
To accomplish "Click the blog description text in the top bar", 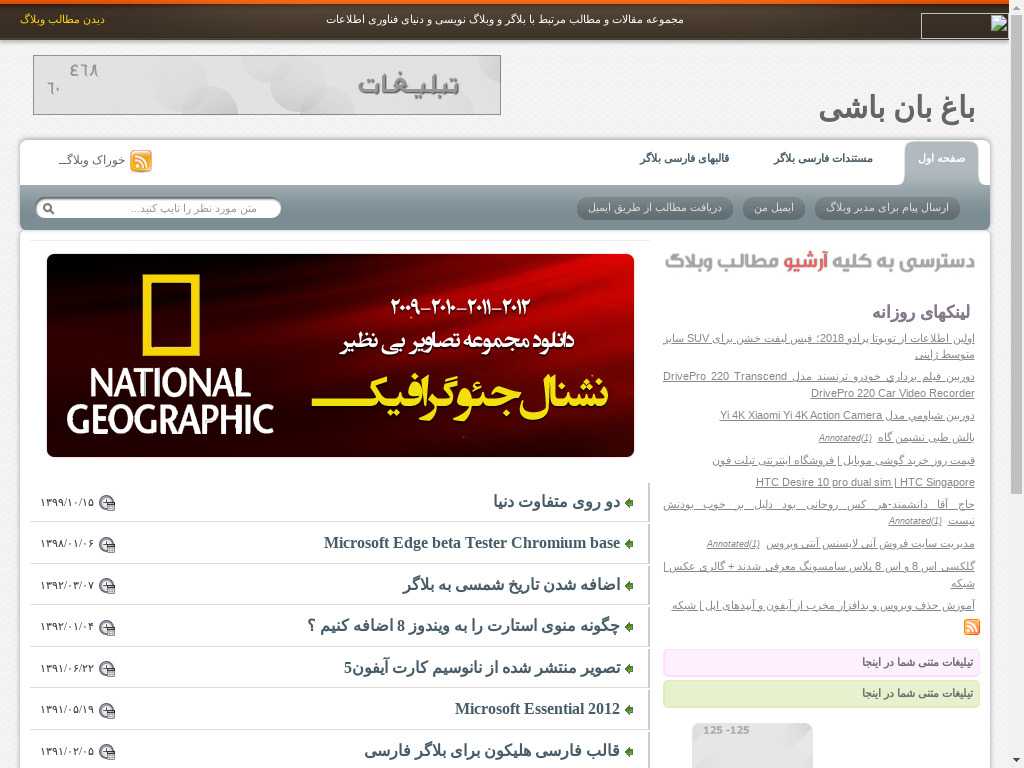I will [x=505, y=20].
